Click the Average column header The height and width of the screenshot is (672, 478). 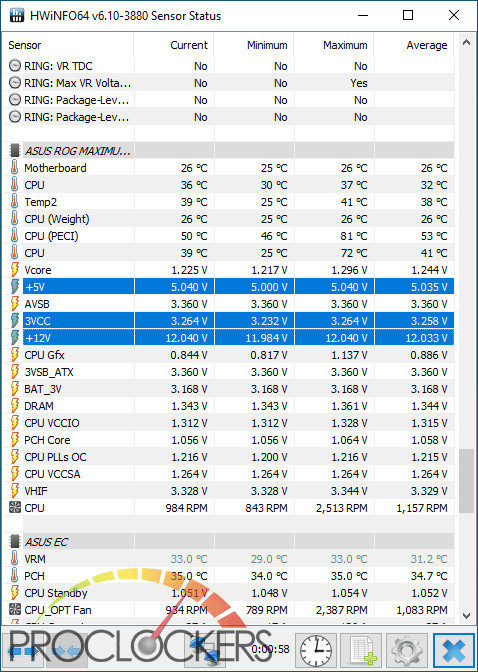point(414,45)
